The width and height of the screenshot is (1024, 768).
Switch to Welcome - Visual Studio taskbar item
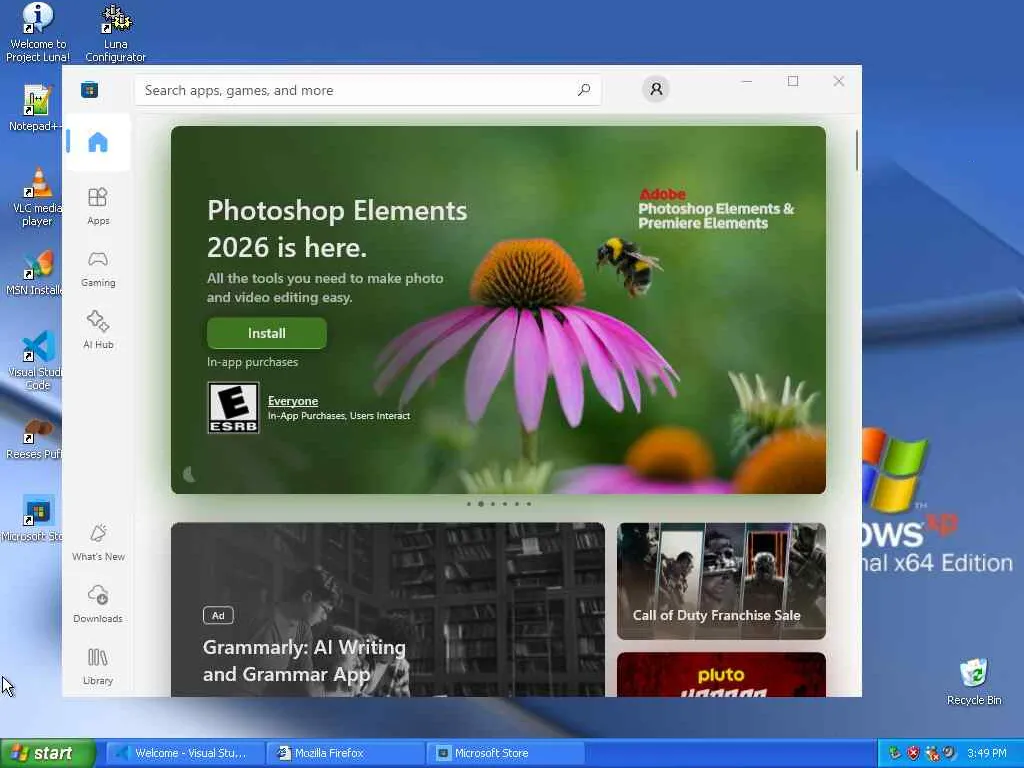pos(186,753)
